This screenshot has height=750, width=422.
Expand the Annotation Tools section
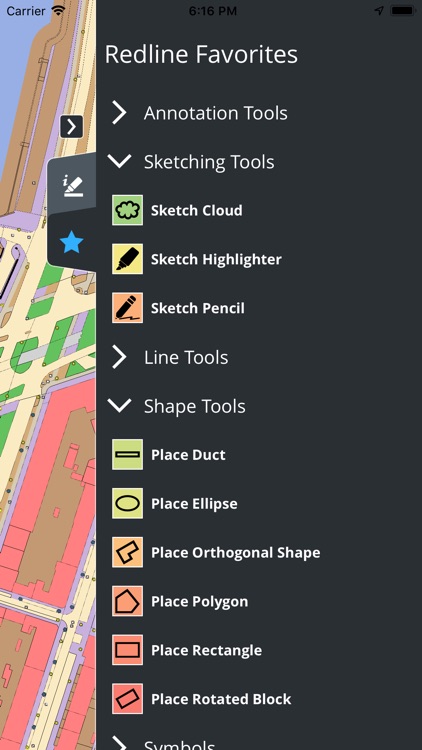(x=119, y=113)
